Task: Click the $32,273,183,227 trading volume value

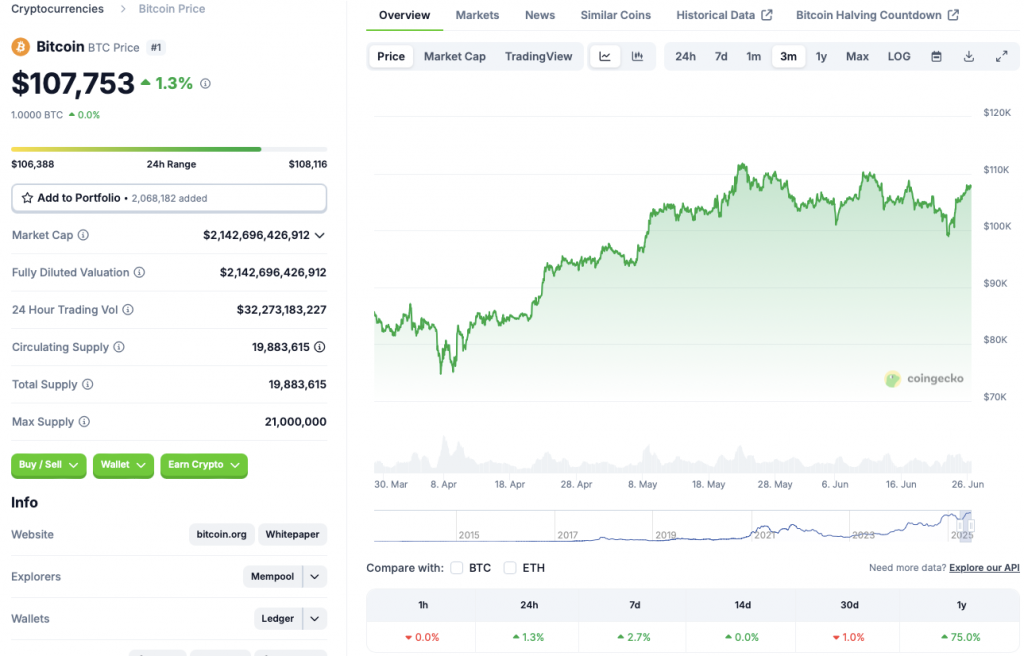Action: pyautogui.click(x=281, y=310)
